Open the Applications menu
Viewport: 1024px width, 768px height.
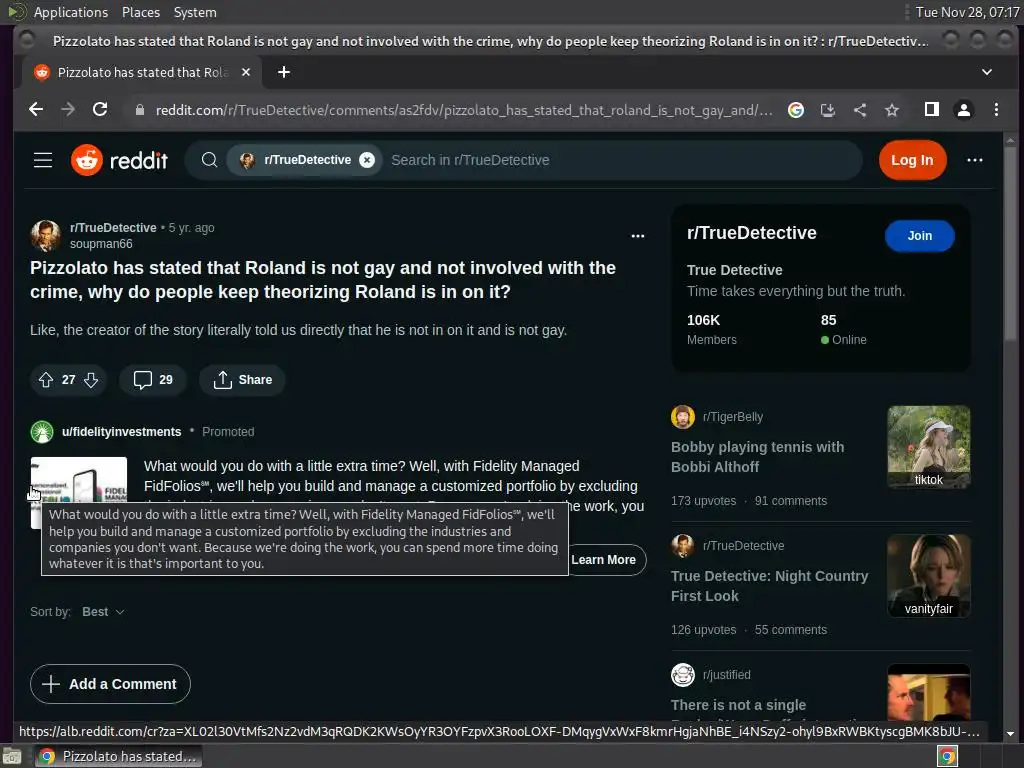(71, 12)
